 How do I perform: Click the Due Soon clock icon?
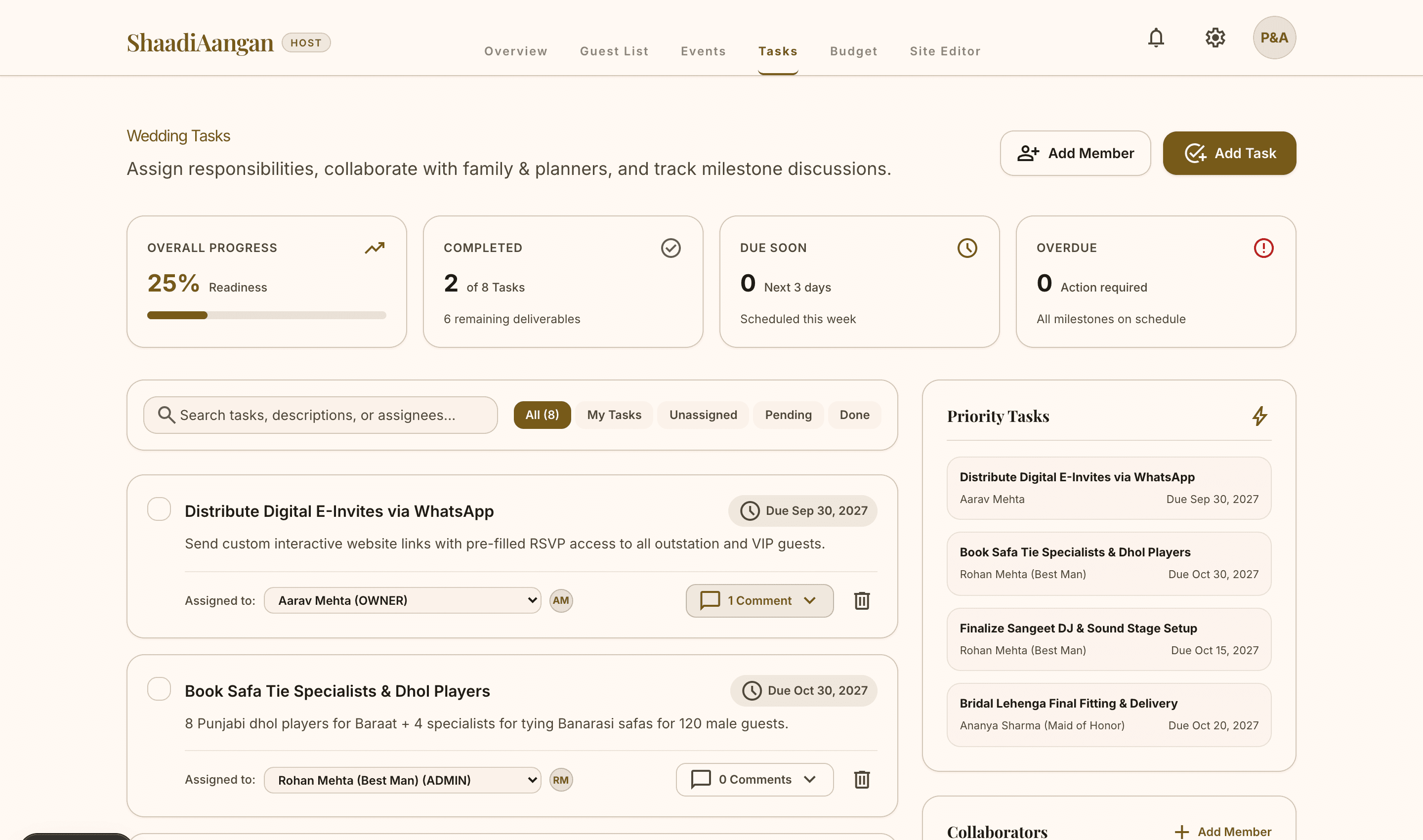[967, 248]
